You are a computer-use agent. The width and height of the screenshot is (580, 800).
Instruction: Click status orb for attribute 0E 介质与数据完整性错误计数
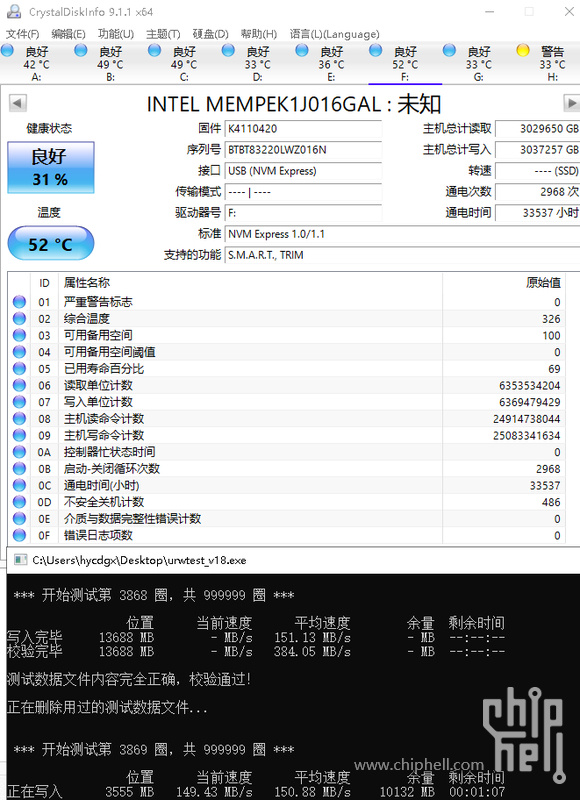(x=19, y=519)
